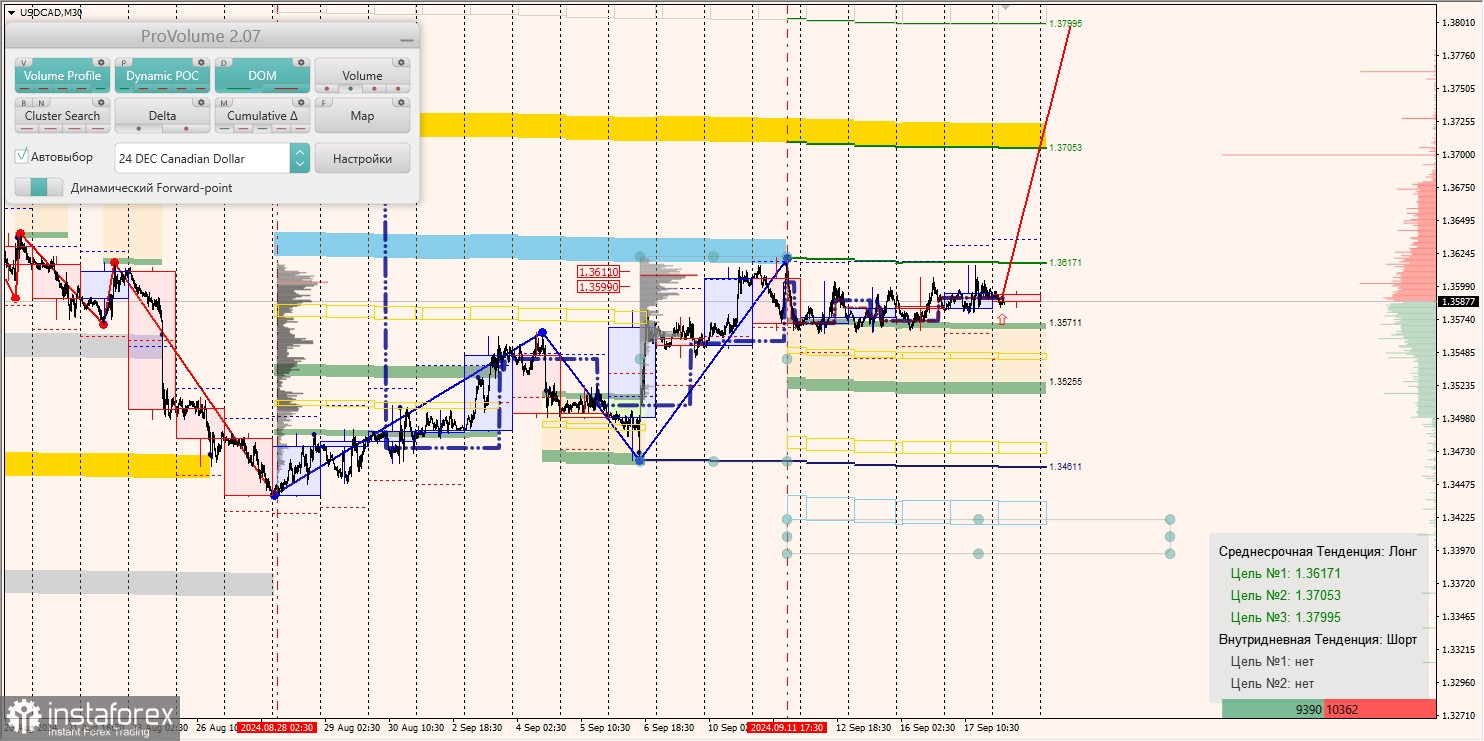Expand the USDCAD,M30 chart menu triangle
The image size is (1484, 741).
pyautogui.click(x=11, y=12)
